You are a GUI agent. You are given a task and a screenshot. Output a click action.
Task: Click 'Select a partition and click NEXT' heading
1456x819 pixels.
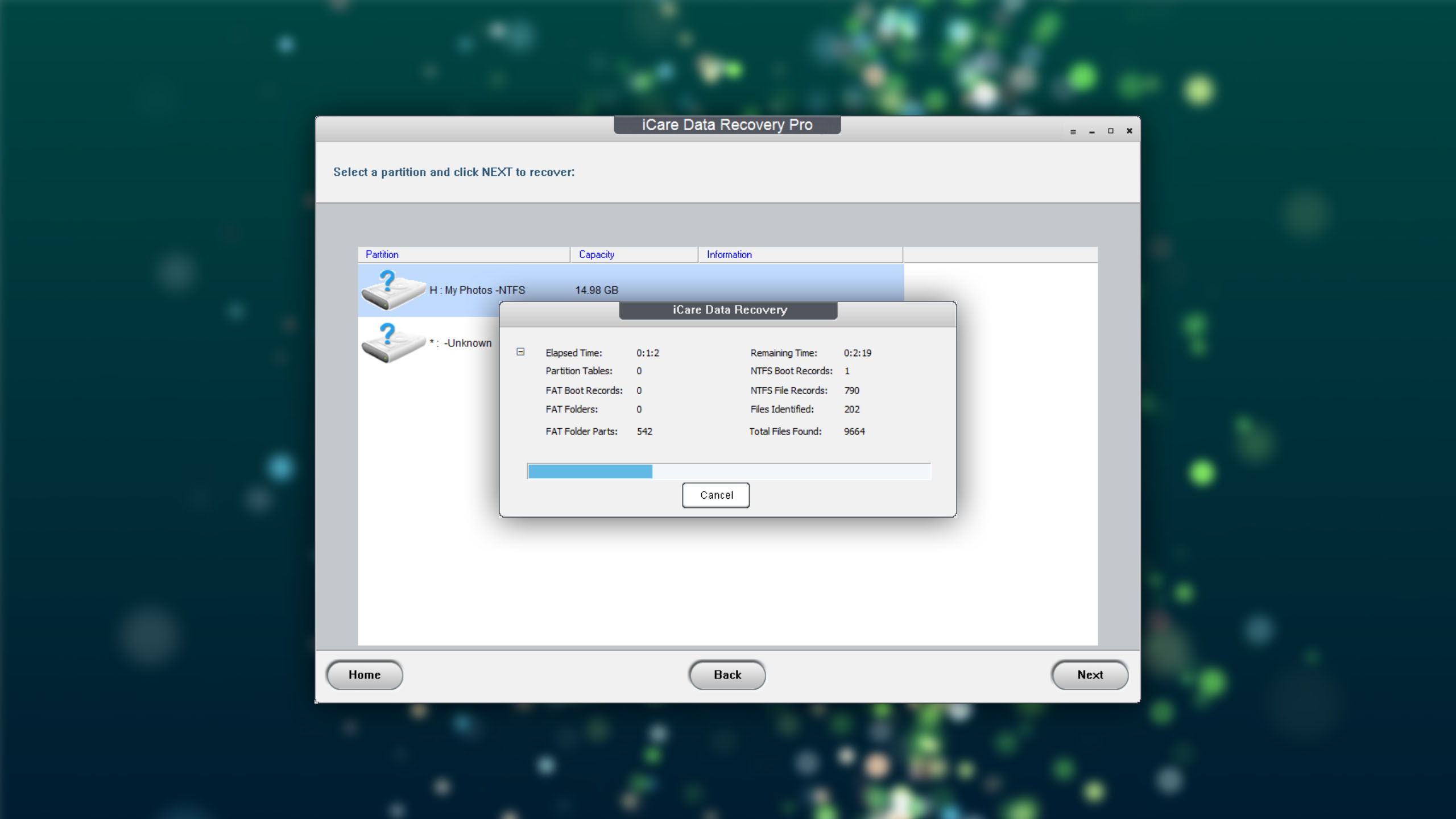pos(454,172)
